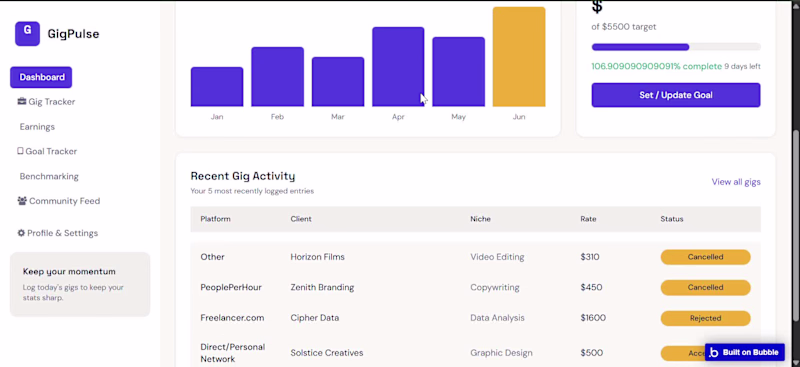
Task: Click the briefcase icon beside Gig Tracker
Action: click(x=22, y=102)
